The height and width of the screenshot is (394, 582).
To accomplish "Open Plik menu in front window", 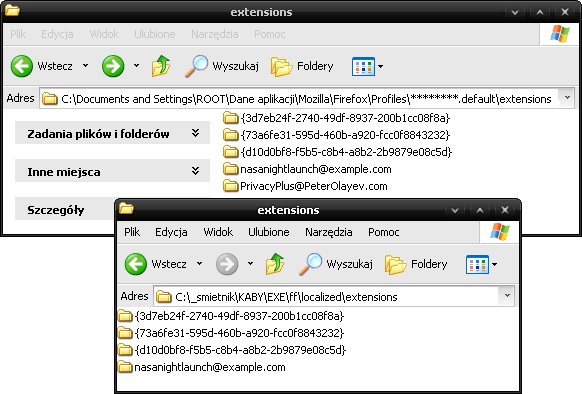I will (x=132, y=232).
